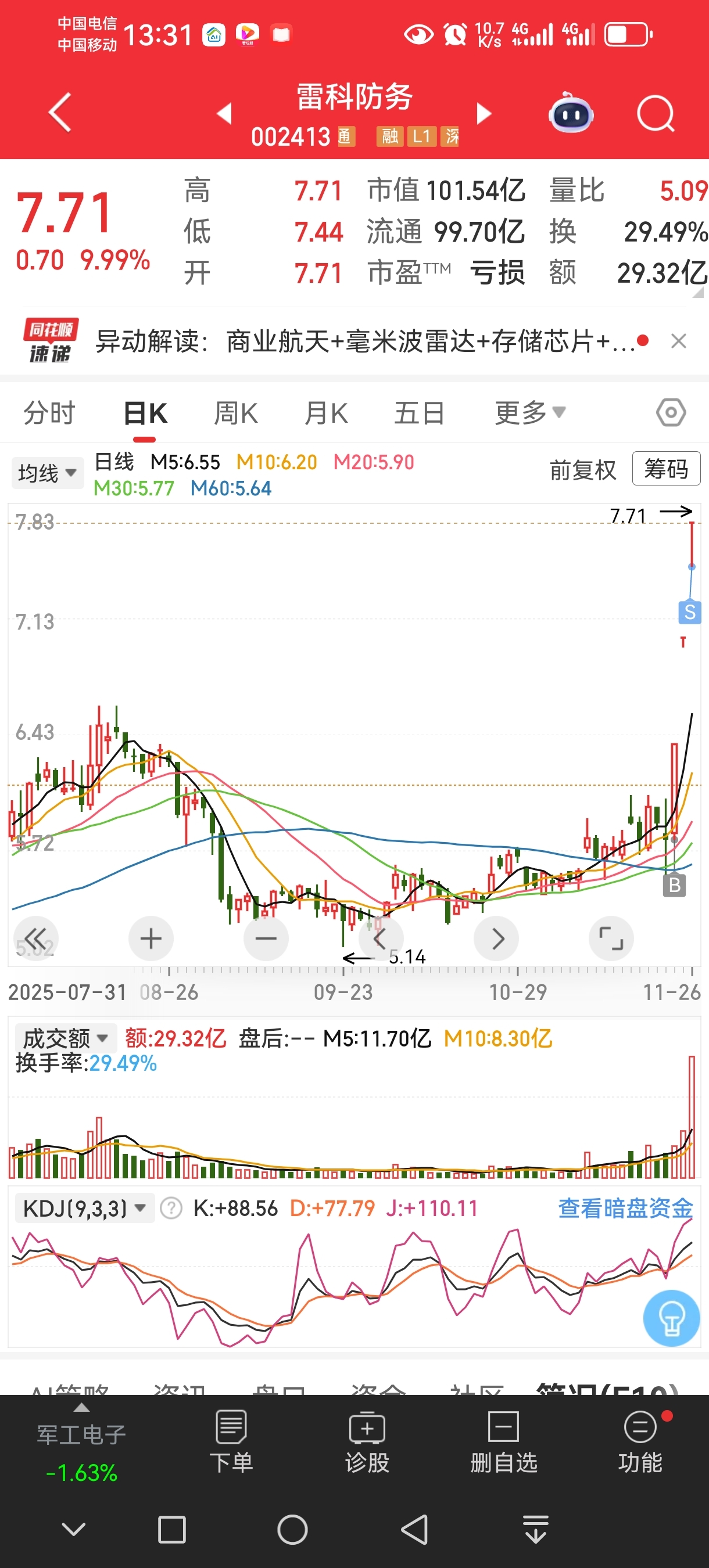The height and width of the screenshot is (1568, 709).
Task: Tap Android home circle button
Action: click(292, 1530)
